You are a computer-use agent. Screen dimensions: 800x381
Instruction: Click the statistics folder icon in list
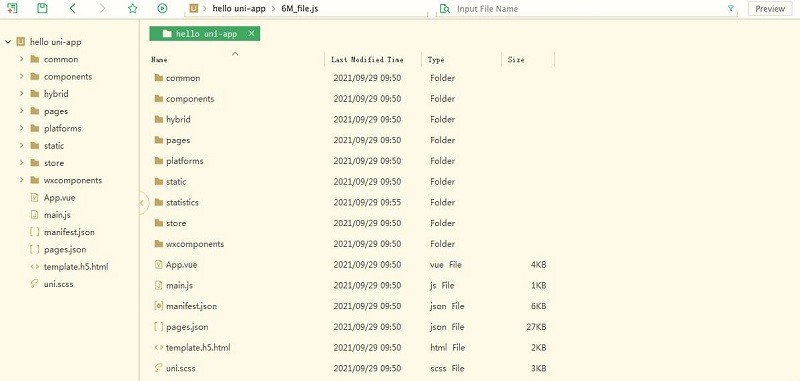click(159, 202)
